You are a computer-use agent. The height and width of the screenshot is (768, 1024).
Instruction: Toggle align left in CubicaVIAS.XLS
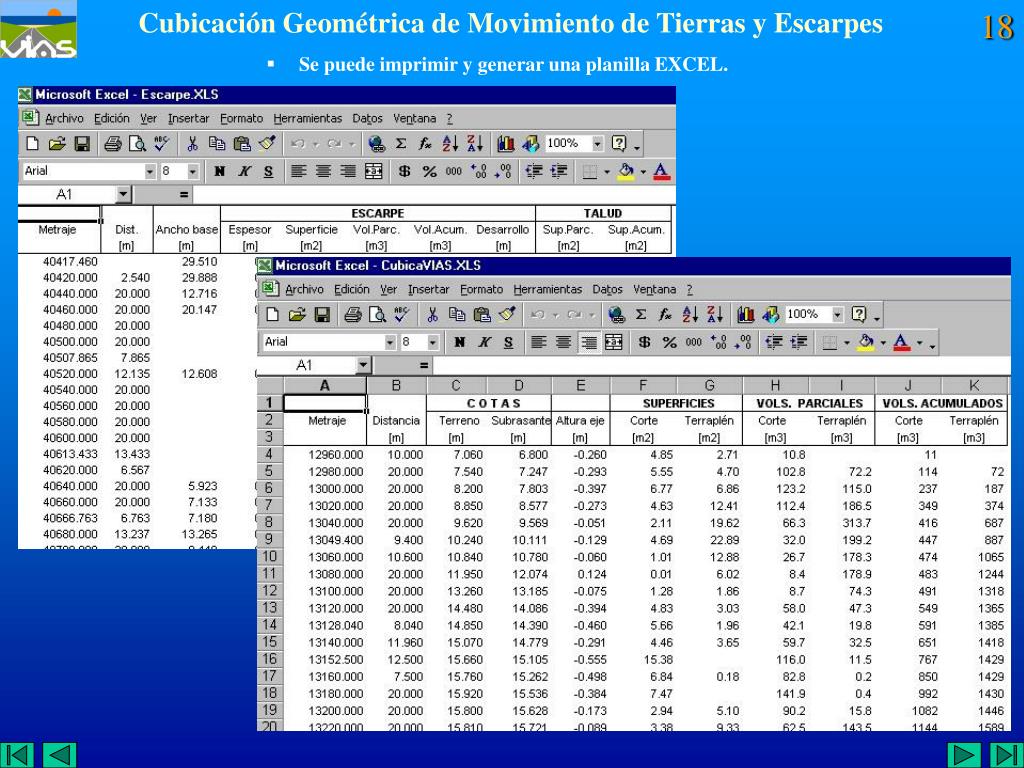[x=539, y=342]
